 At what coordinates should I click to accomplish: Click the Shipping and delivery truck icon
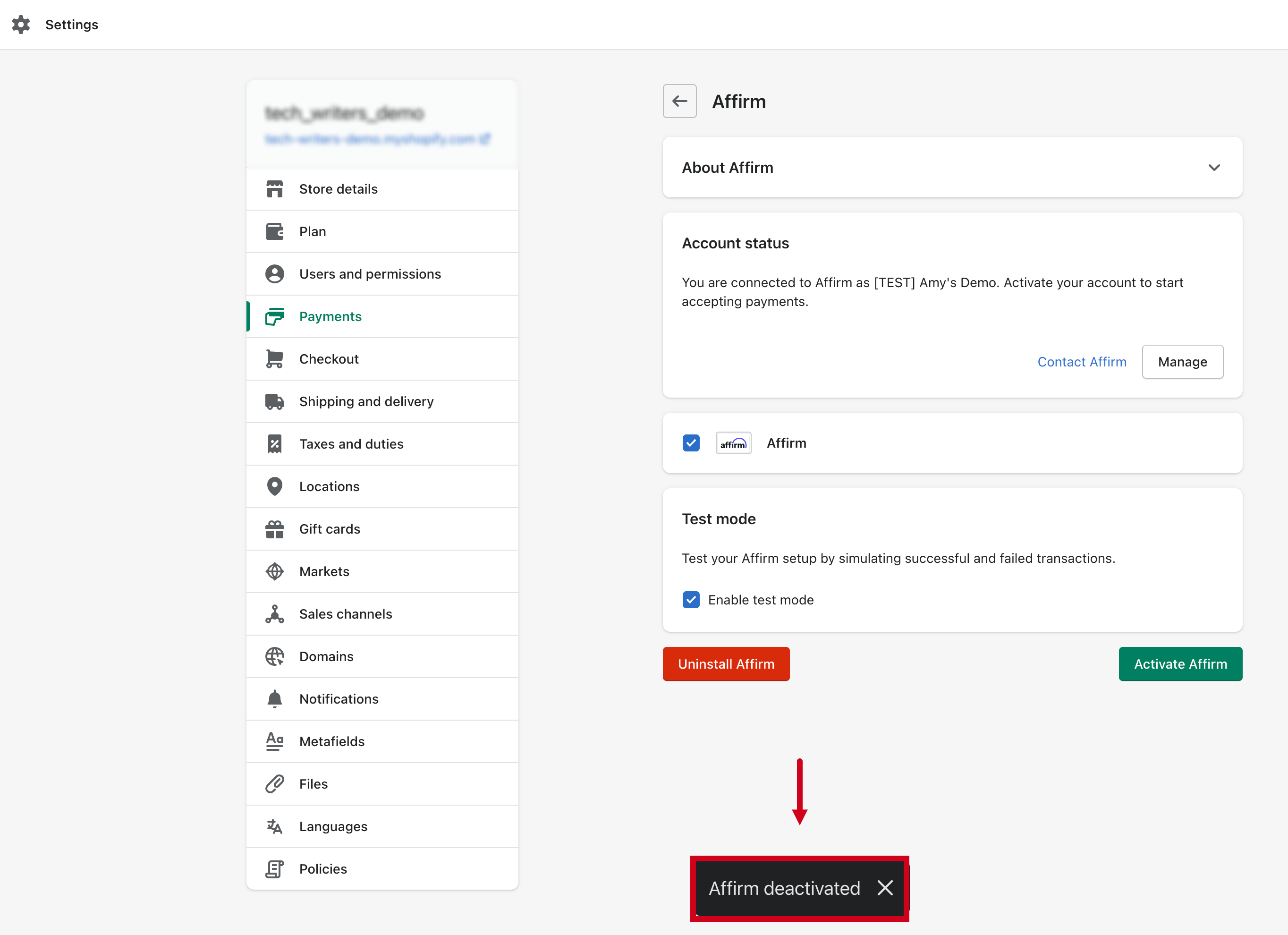click(x=274, y=401)
